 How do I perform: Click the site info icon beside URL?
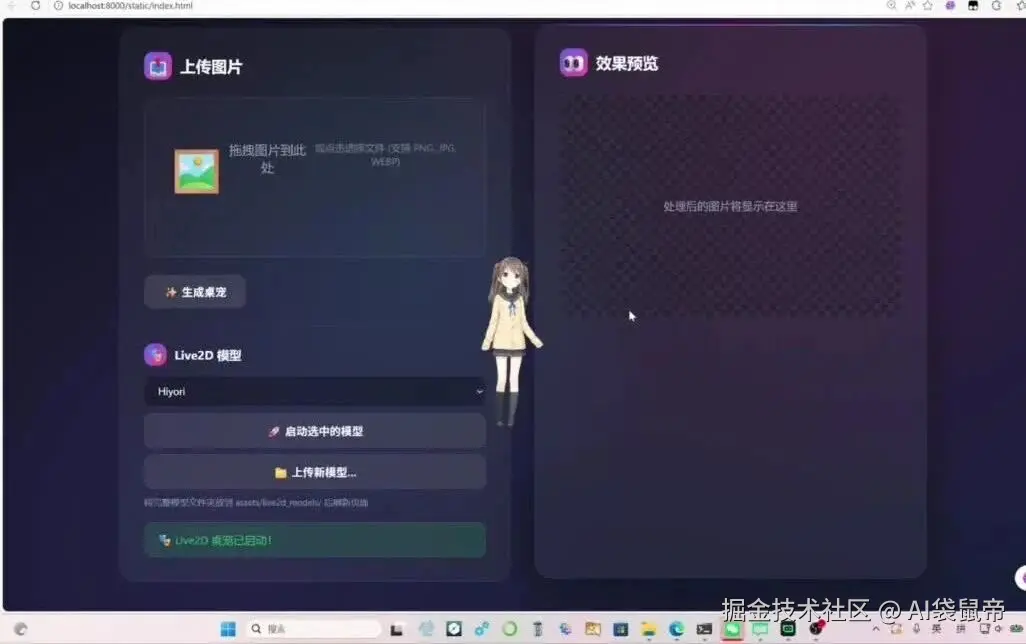(x=58, y=6)
